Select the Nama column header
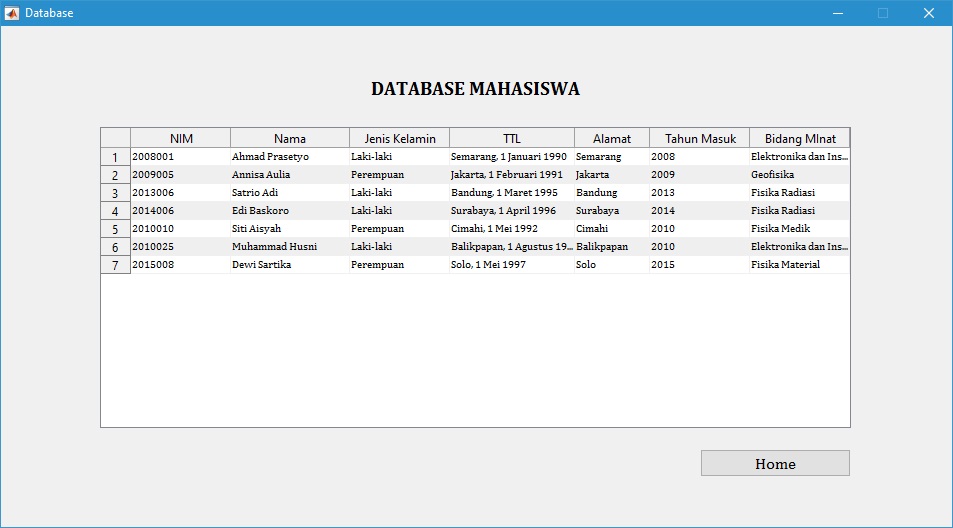Image resolution: width=953 pixels, height=528 pixels. 290,138
